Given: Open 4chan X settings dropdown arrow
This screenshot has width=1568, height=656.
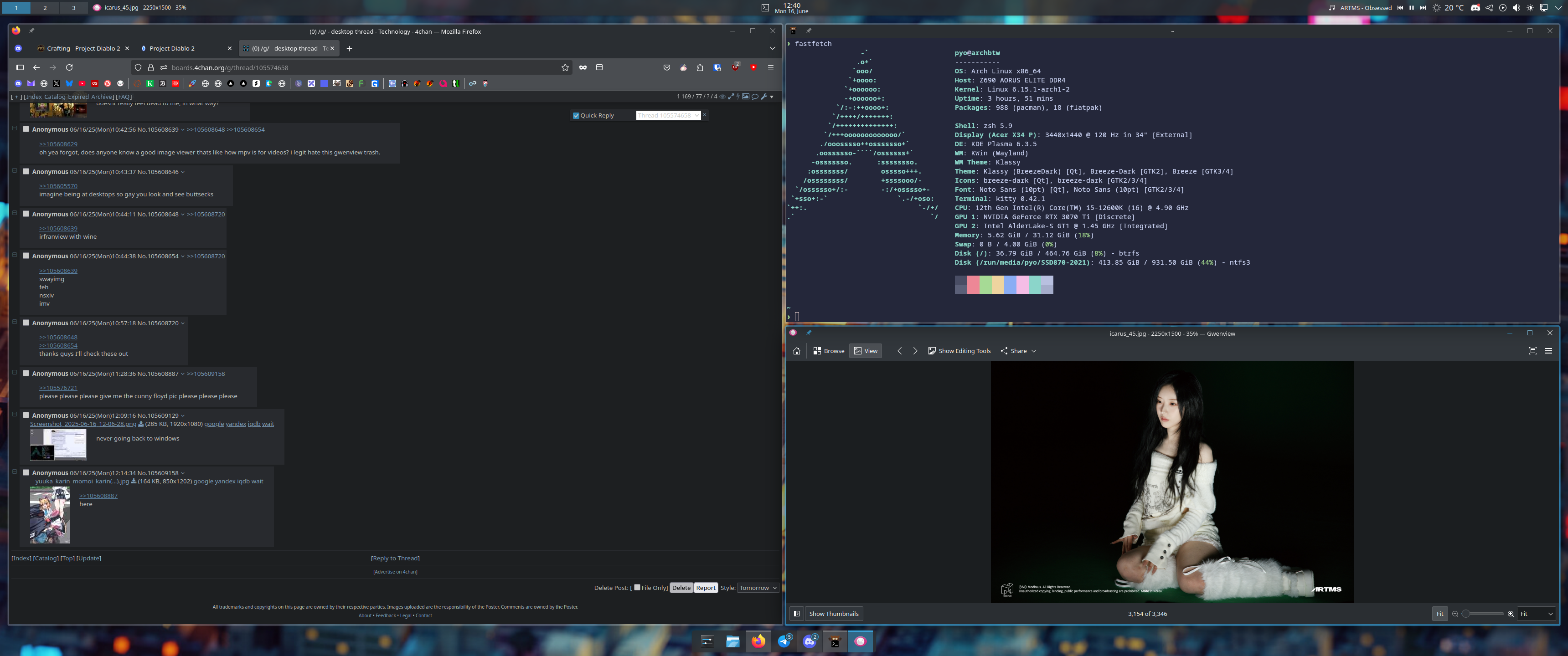Looking at the screenshot, I should (772, 97).
